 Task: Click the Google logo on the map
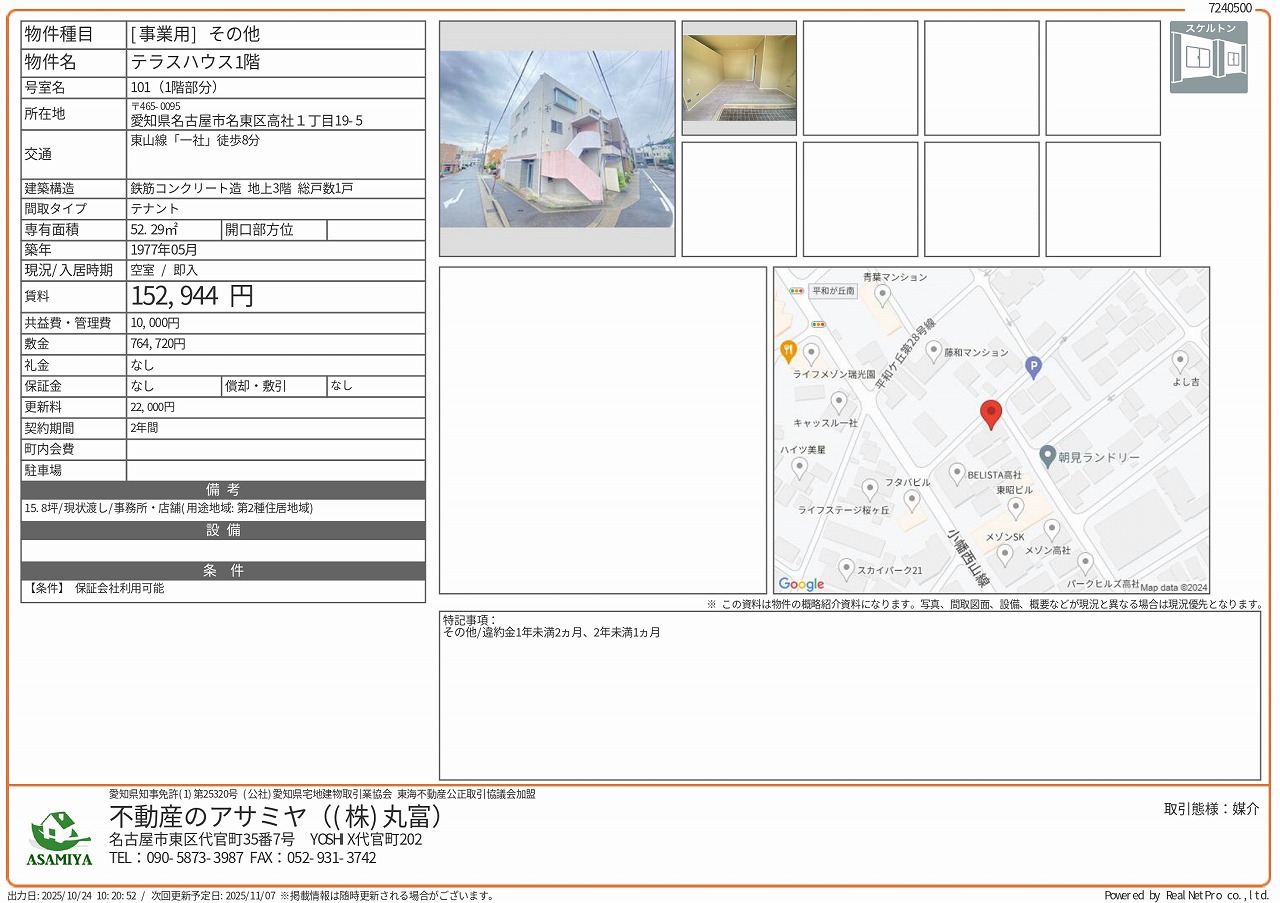click(801, 584)
